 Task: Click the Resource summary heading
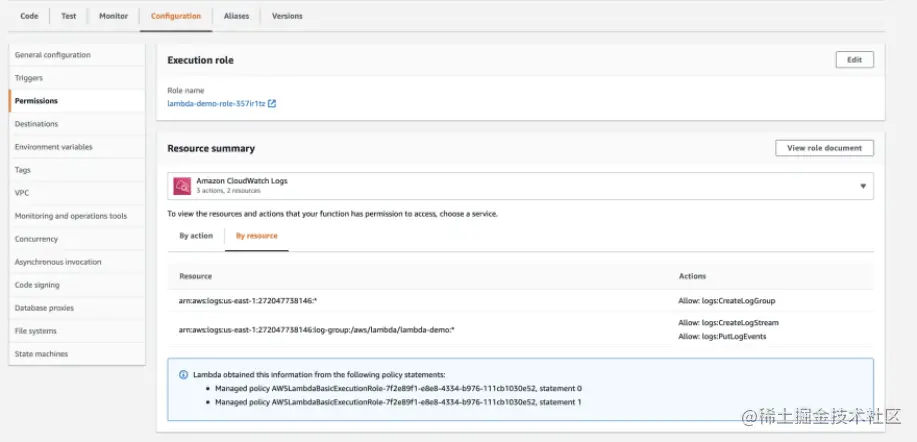(211, 149)
